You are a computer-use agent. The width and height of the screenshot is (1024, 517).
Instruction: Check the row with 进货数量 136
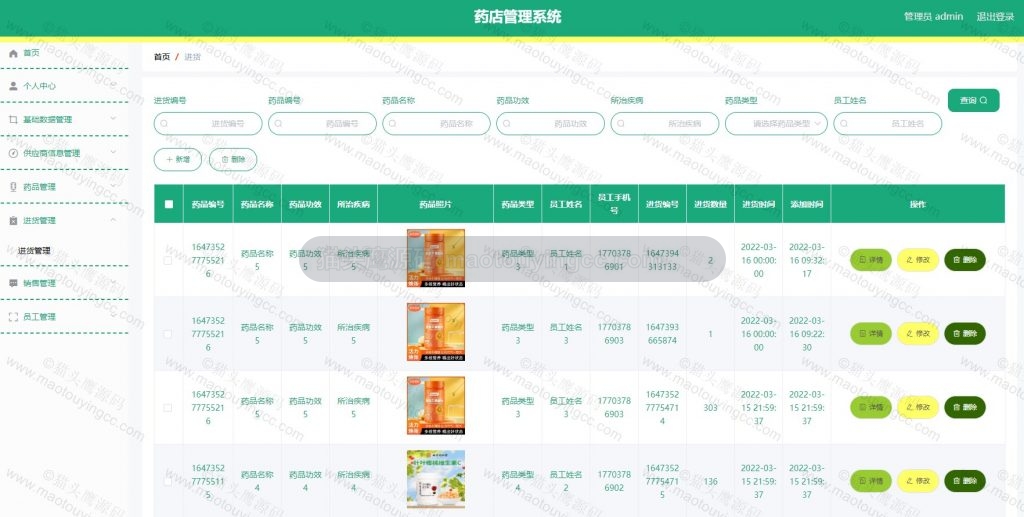[x=168, y=481]
